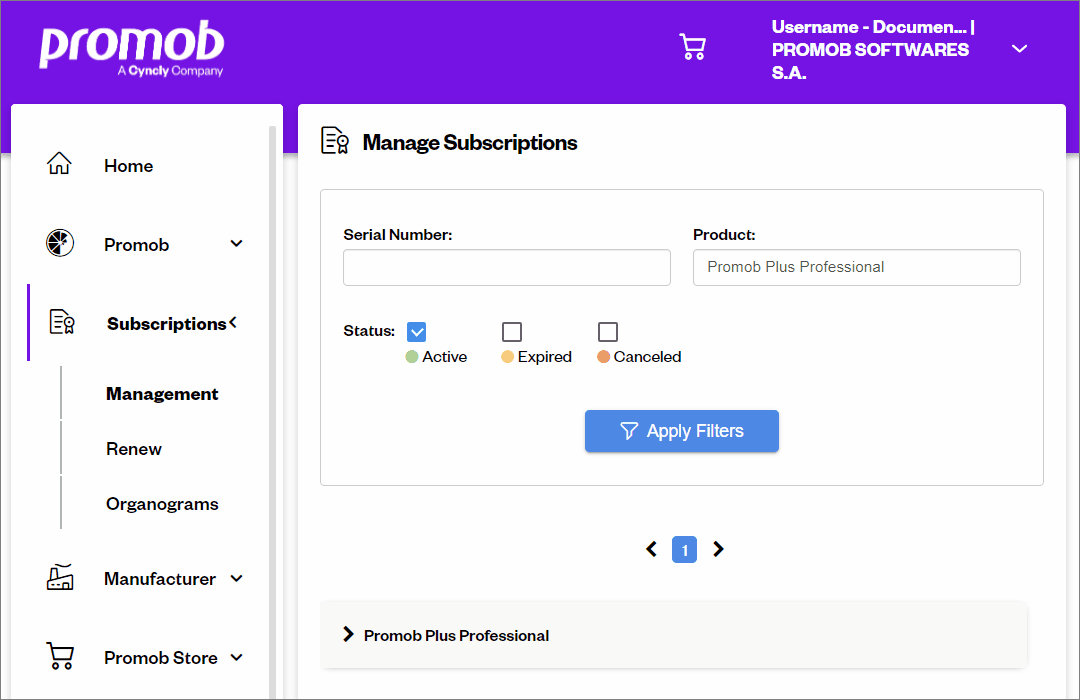Open the Organograms submenu item

pos(162,504)
